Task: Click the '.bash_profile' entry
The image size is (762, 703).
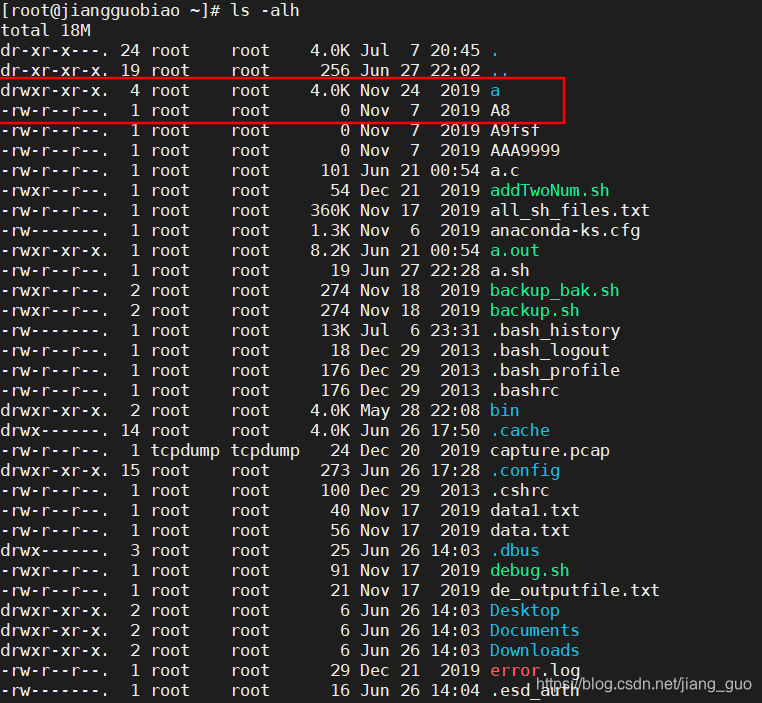Action: point(555,370)
